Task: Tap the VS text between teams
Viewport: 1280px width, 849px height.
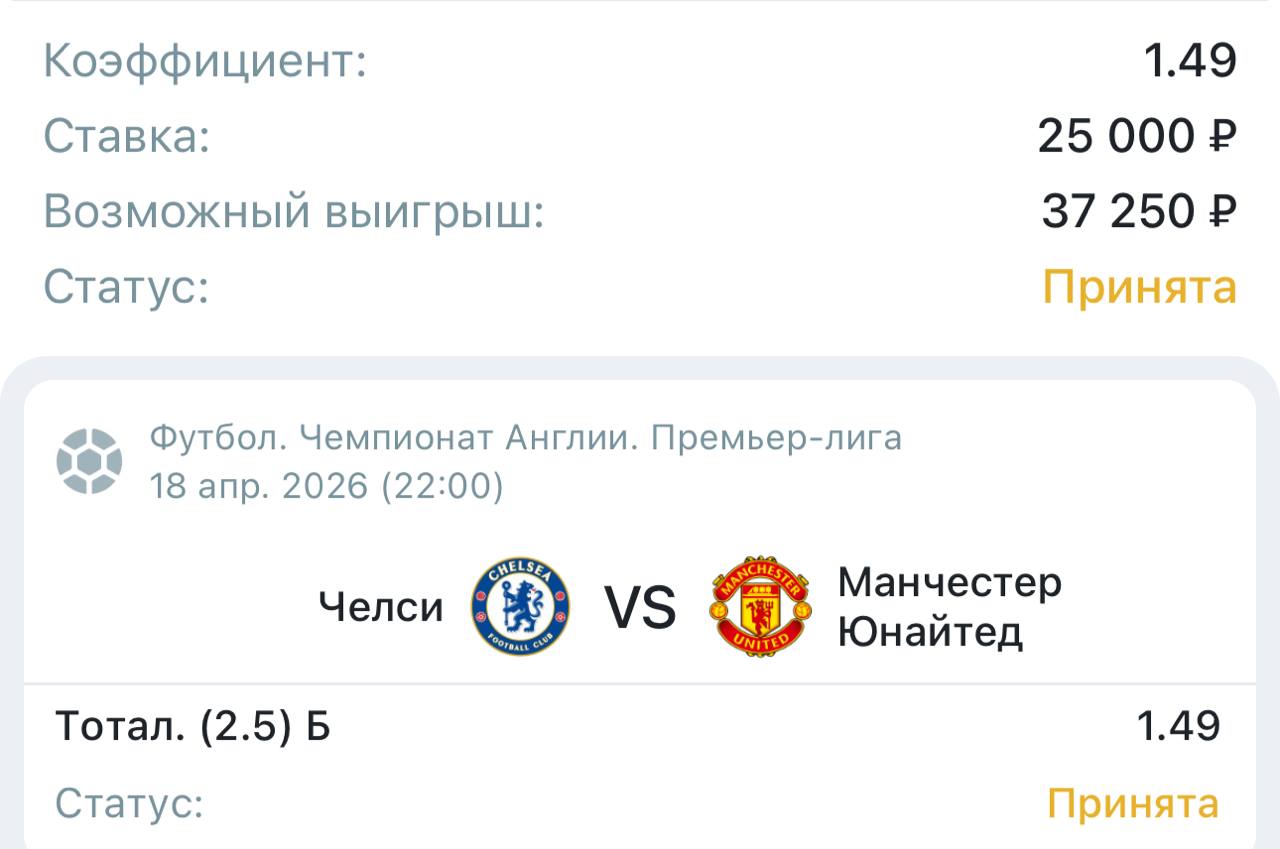Action: point(640,608)
